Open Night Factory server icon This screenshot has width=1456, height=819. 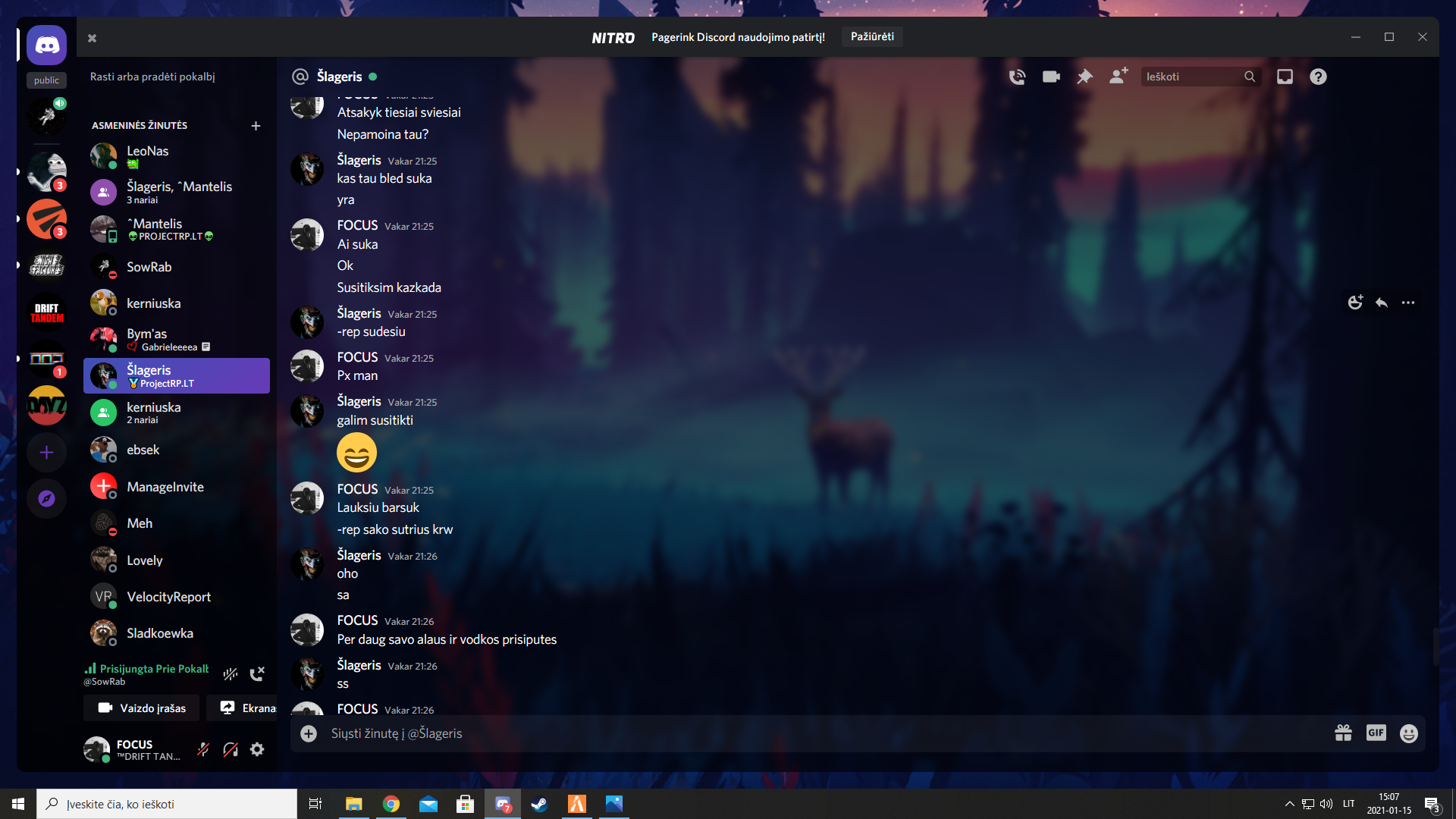pos(47,265)
